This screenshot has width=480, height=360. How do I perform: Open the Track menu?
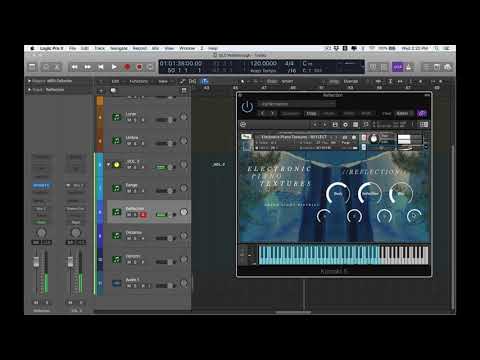(x=99, y=48)
